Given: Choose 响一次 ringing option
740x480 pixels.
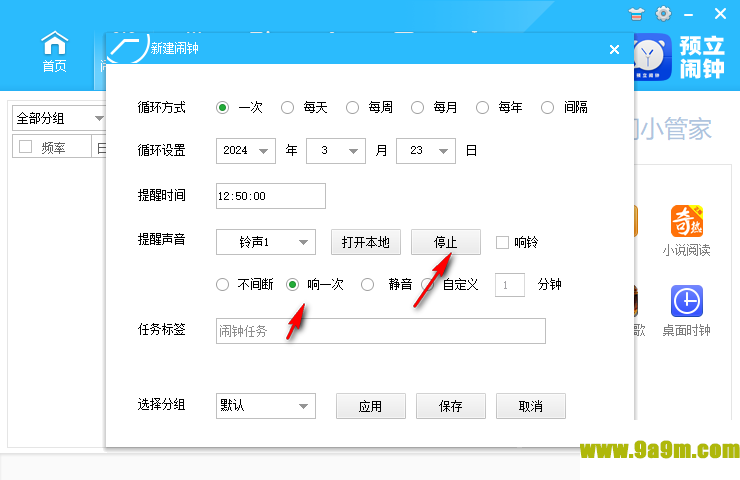Looking at the screenshot, I should coord(293,285).
